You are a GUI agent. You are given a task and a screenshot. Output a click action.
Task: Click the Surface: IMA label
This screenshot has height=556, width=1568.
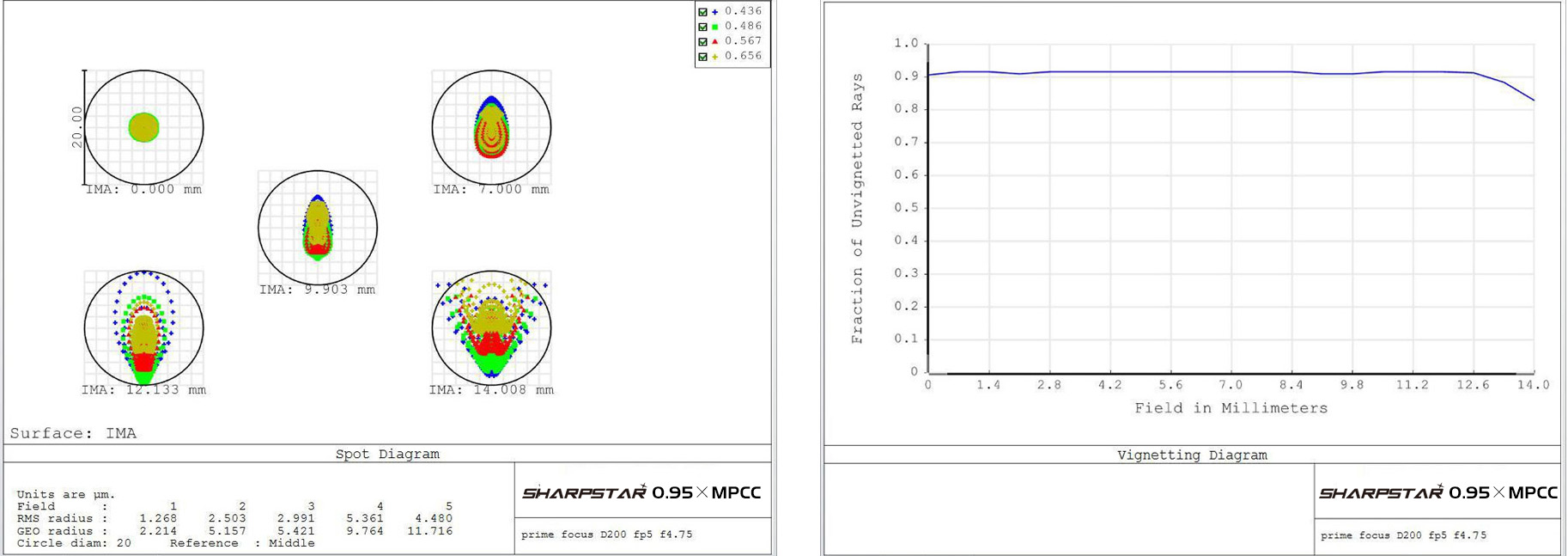pos(73,433)
